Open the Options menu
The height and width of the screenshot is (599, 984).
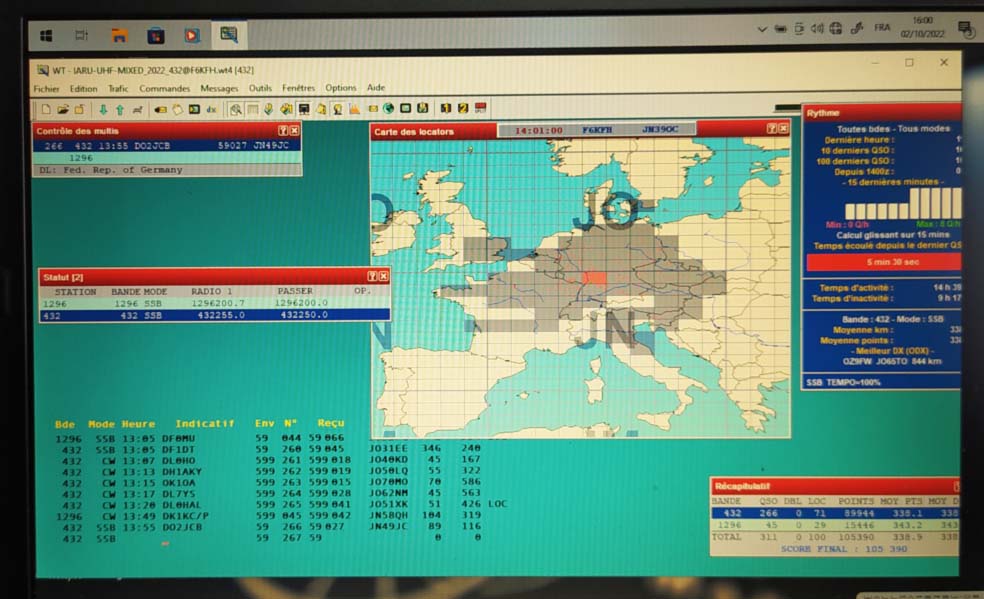(340, 89)
